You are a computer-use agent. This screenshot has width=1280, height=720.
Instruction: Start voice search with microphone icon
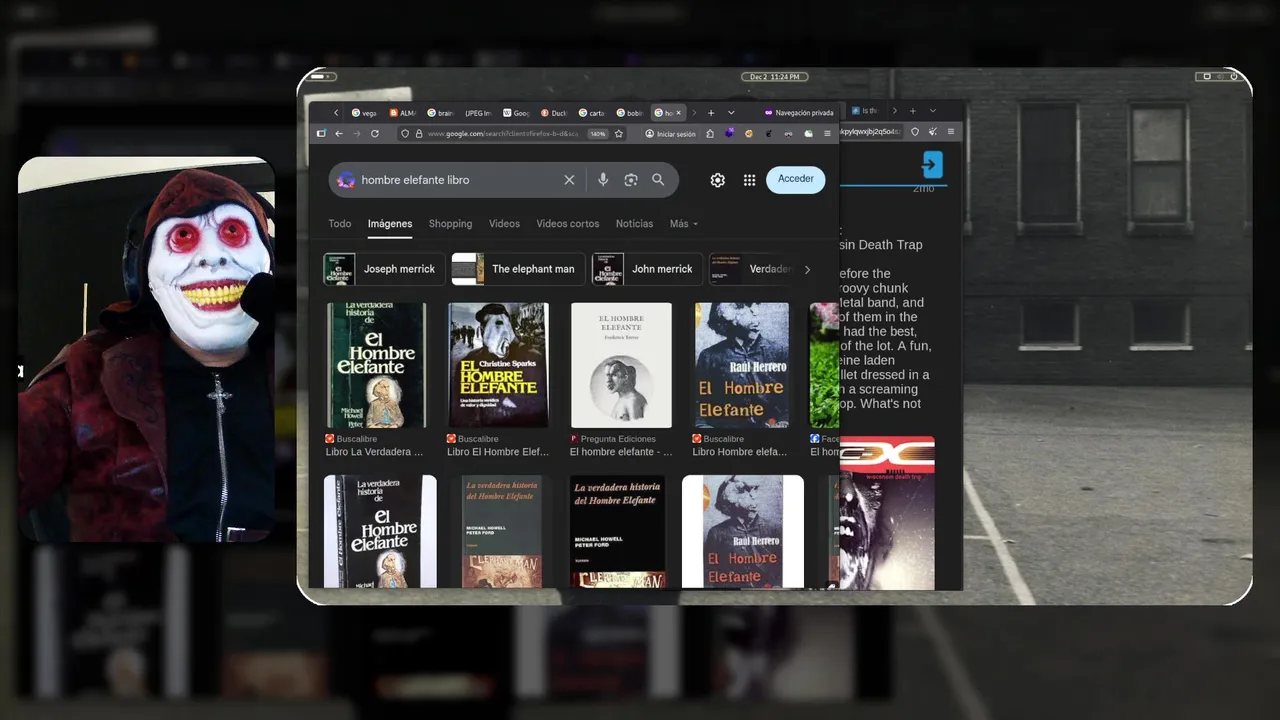[603, 180]
